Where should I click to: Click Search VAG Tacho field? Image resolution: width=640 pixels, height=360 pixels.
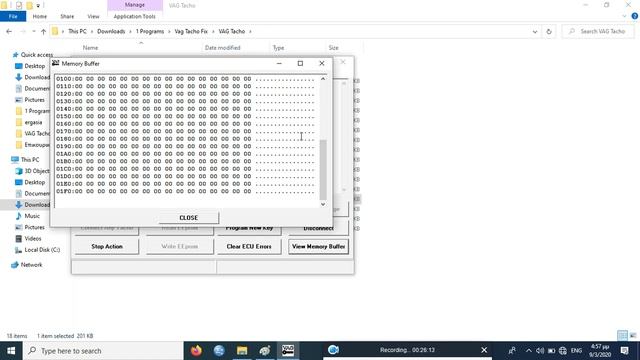pyautogui.click(x=598, y=31)
